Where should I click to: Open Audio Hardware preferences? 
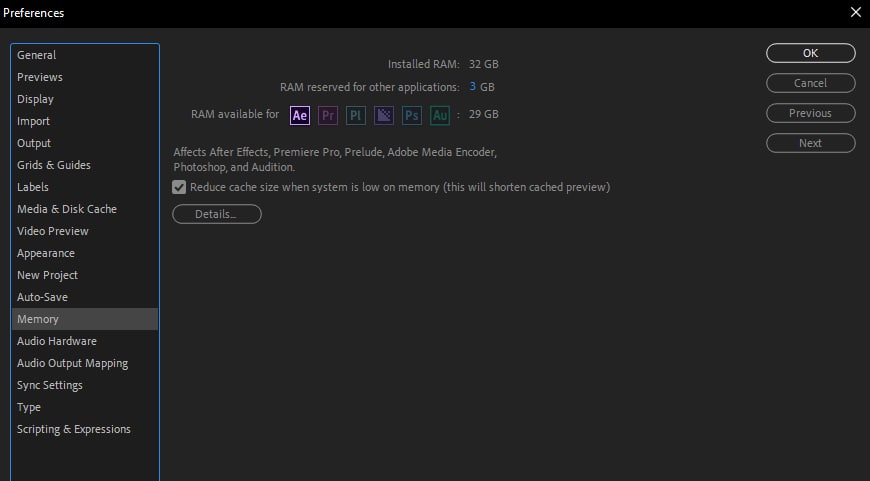[x=85, y=341]
